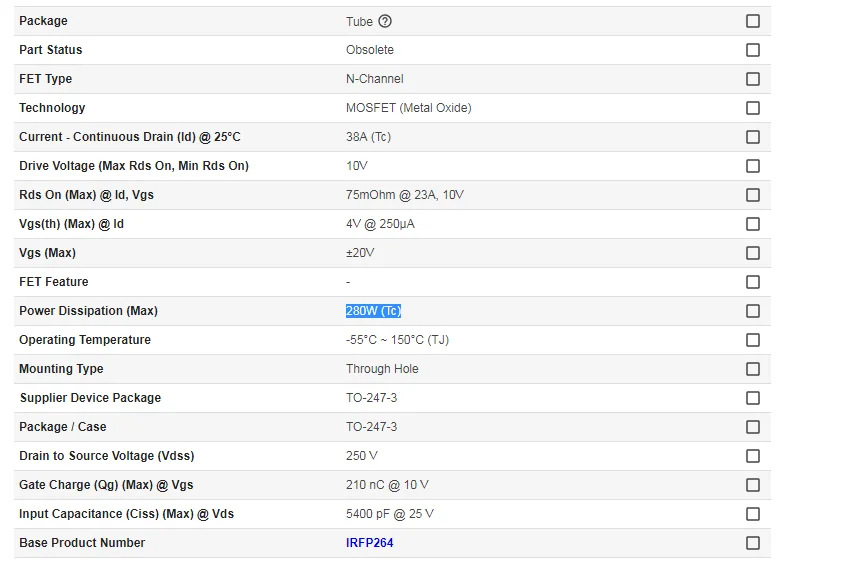Click the highlighted 280W (Tc) value
Viewport: 842px width, 571px height.
373,311
